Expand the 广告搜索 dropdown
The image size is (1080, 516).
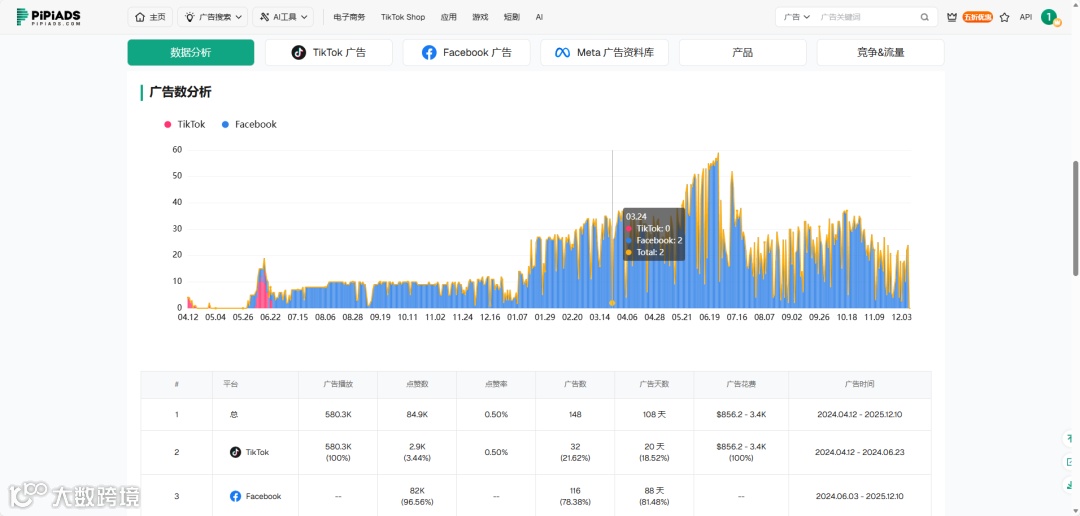[212, 17]
